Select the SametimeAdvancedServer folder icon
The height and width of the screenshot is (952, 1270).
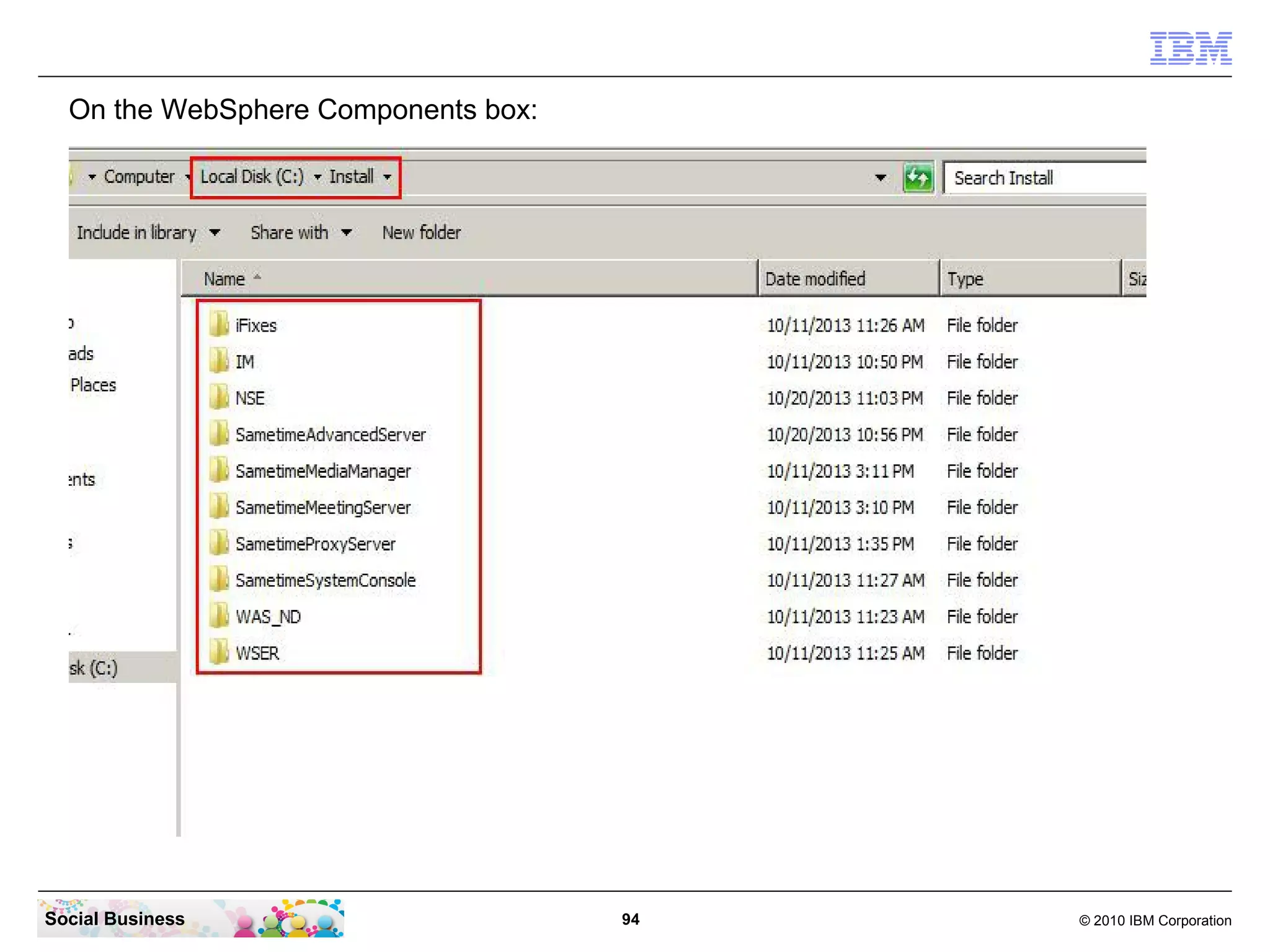[x=219, y=434]
